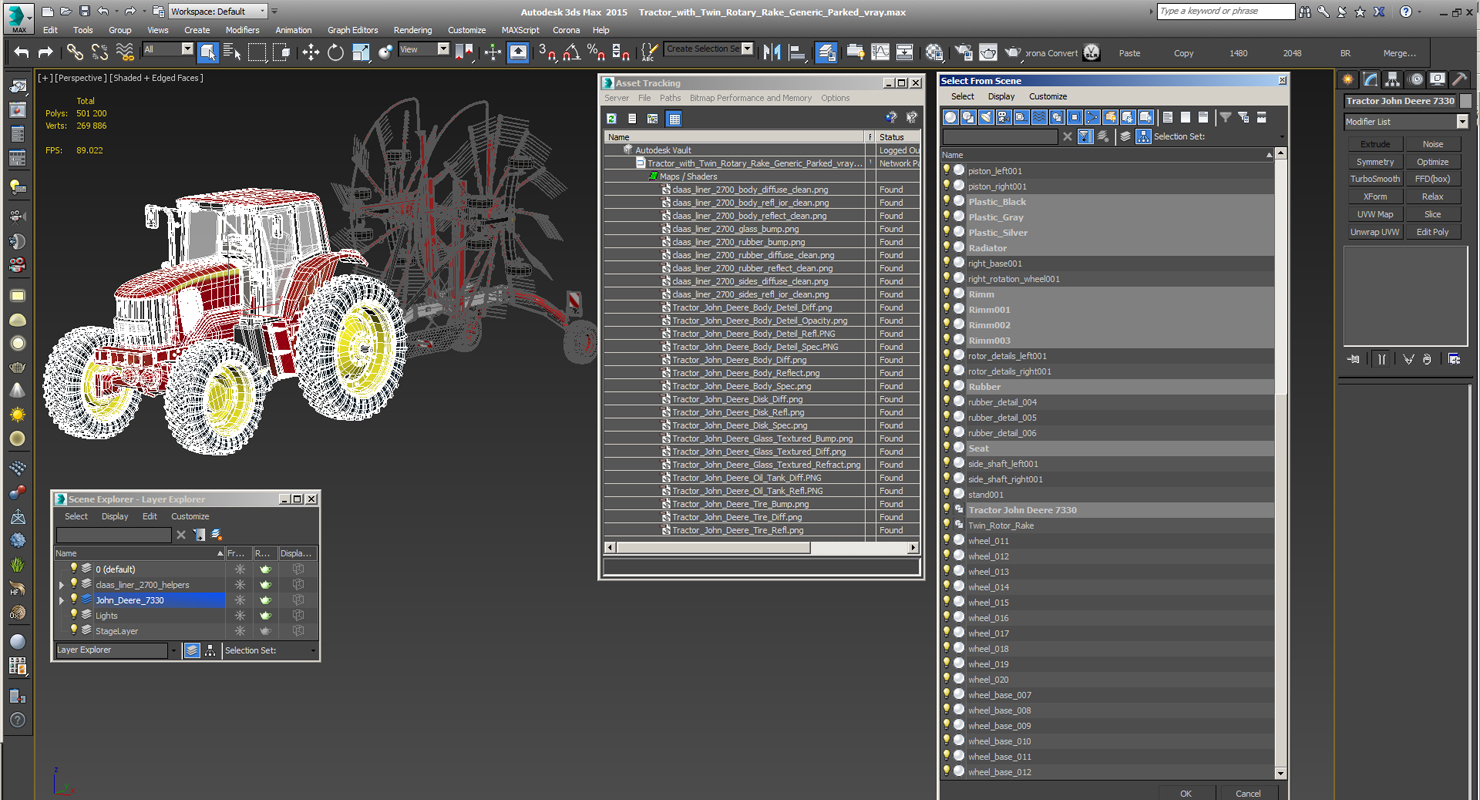Click the Select From Scene vertical scrollbar
1480x800 pixels.
(1281, 464)
